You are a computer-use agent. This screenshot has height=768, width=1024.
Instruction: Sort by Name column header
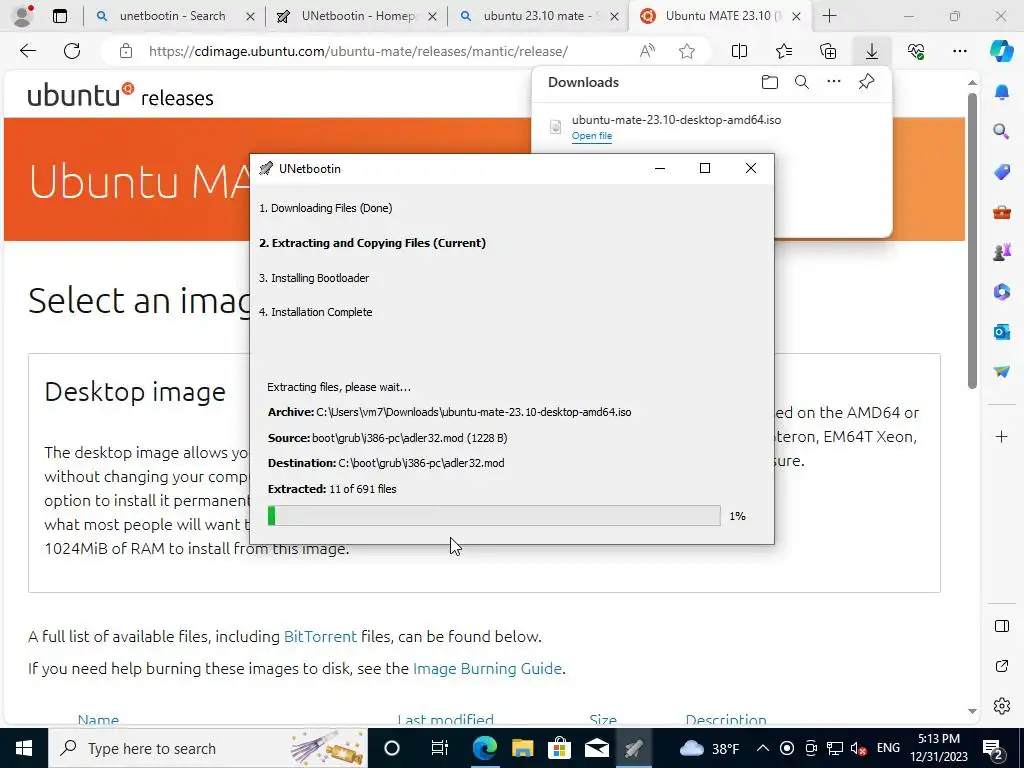tap(98, 719)
